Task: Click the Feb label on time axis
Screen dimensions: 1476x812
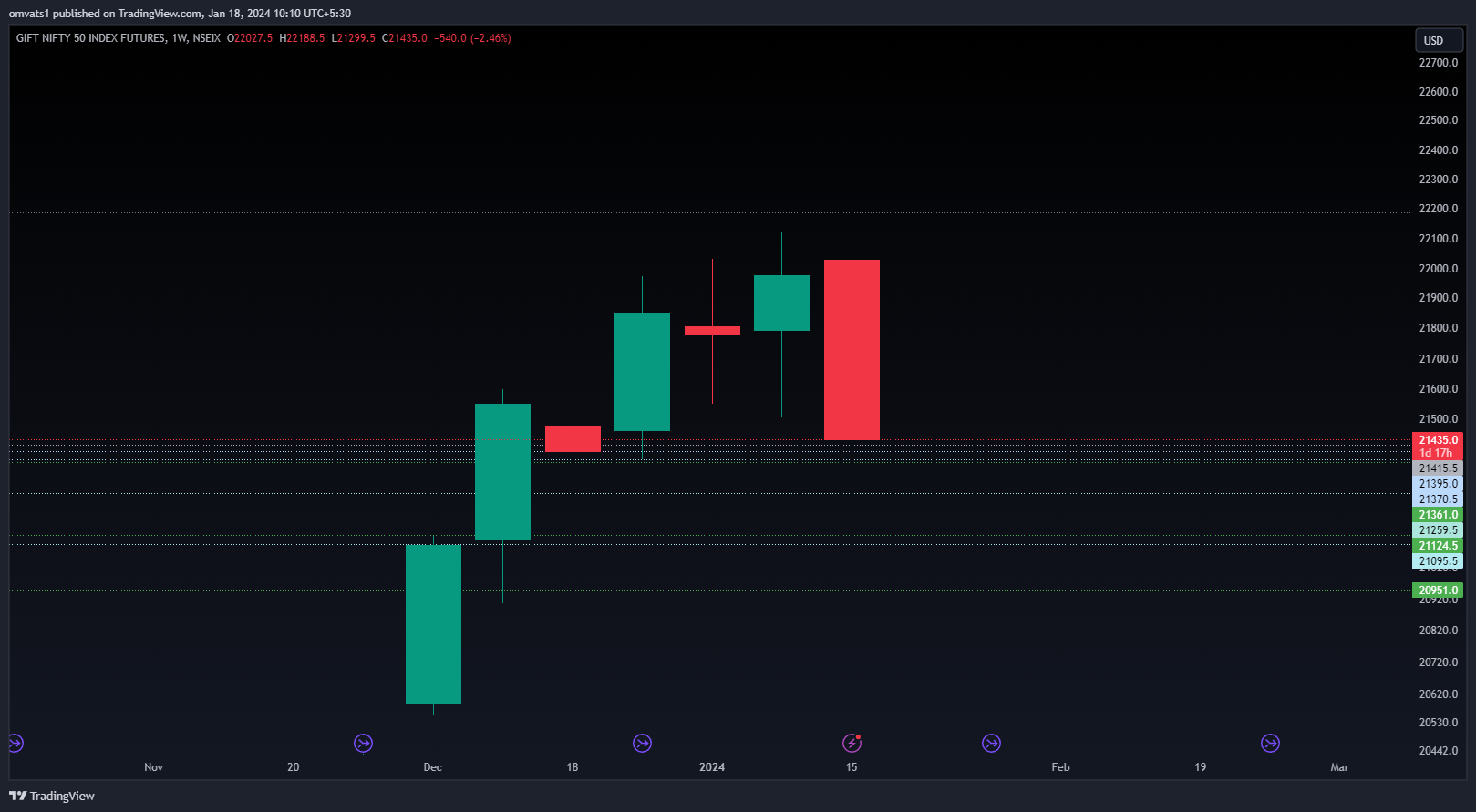Action: 1060,767
